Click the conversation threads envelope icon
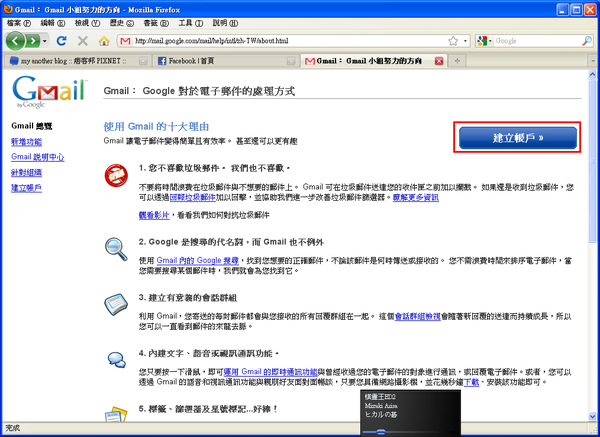Screen dimensions: 600x437 pos(116,305)
